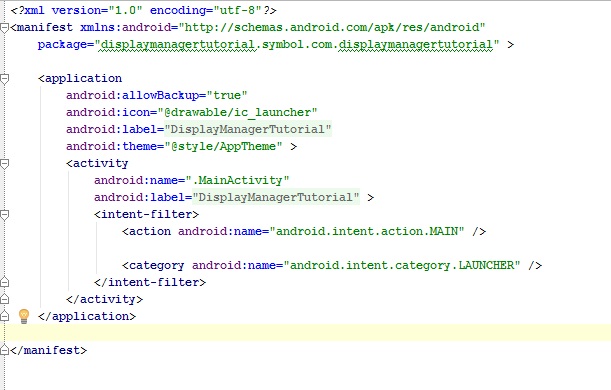Collapse the application tag fold marker
This screenshot has height=390, width=611.
[x=4, y=79]
